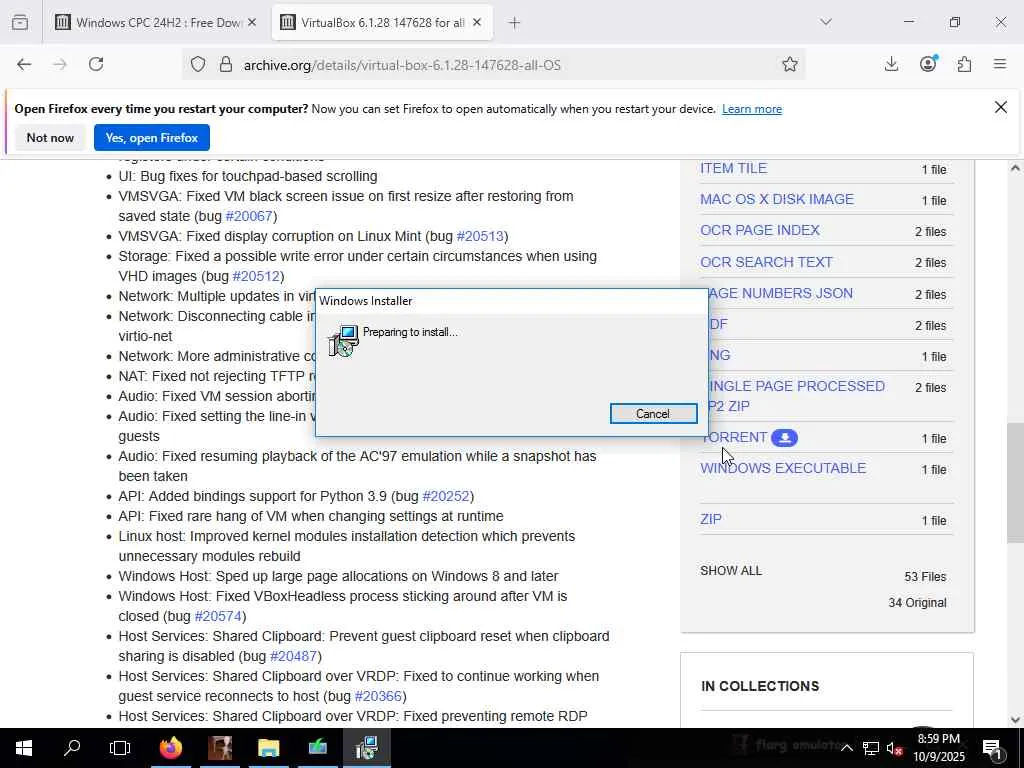List all tabs dropdown

[x=826, y=22]
